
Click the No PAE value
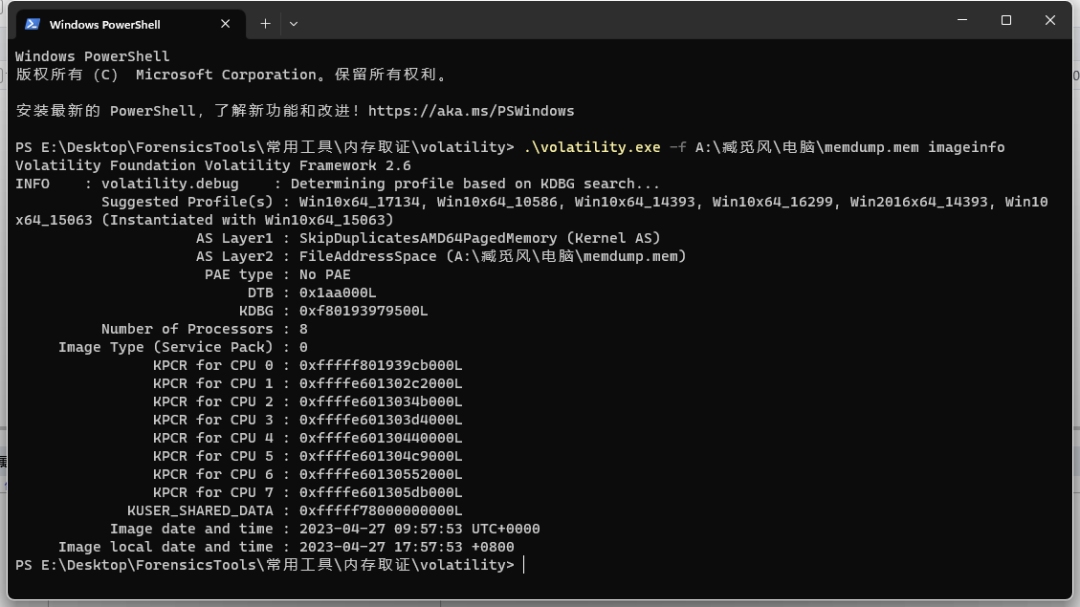[x=324, y=274]
